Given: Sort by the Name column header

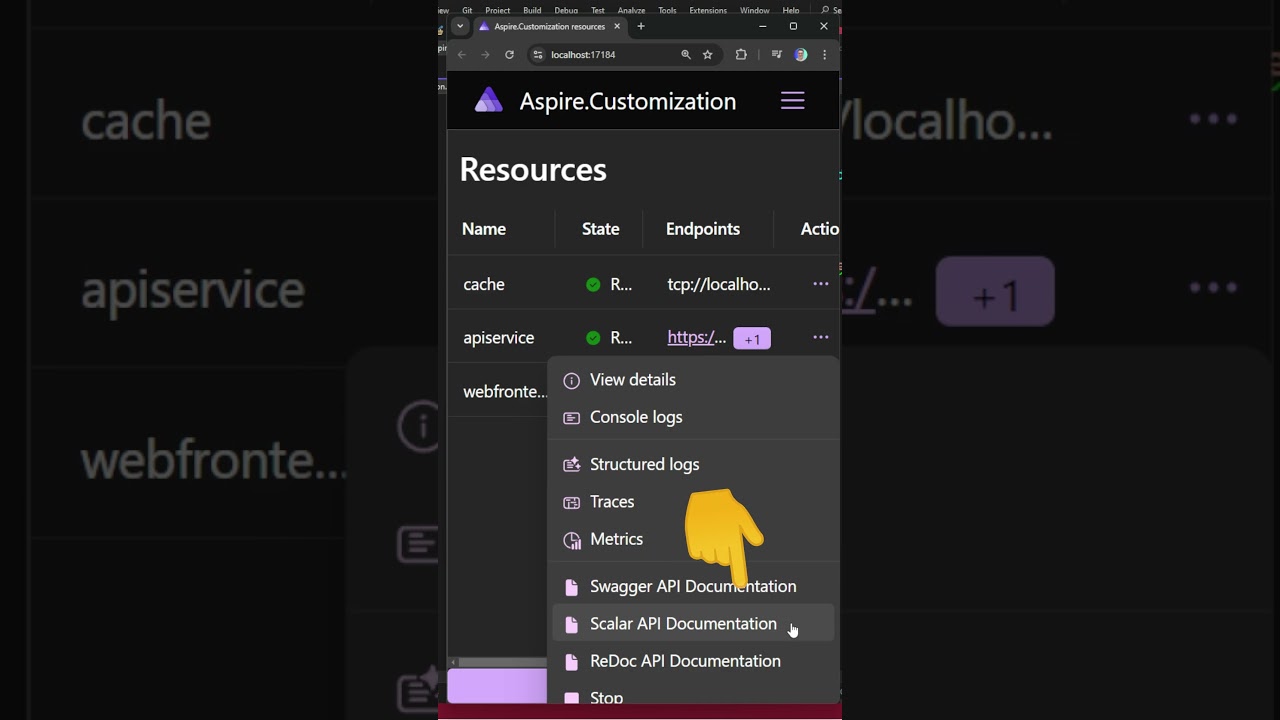Looking at the screenshot, I should [484, 229].
